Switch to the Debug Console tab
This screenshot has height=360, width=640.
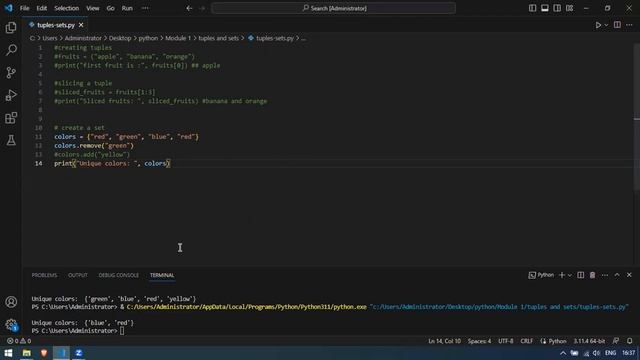pyautogui.click(x=118, y=275)
